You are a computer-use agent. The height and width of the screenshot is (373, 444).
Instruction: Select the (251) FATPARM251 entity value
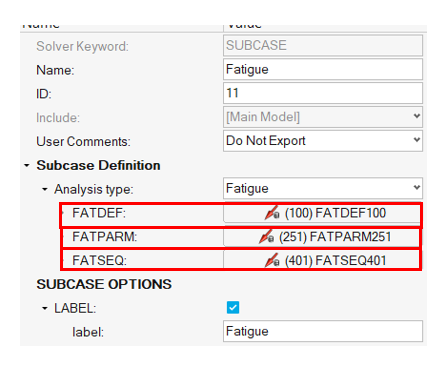click(335, 237)
